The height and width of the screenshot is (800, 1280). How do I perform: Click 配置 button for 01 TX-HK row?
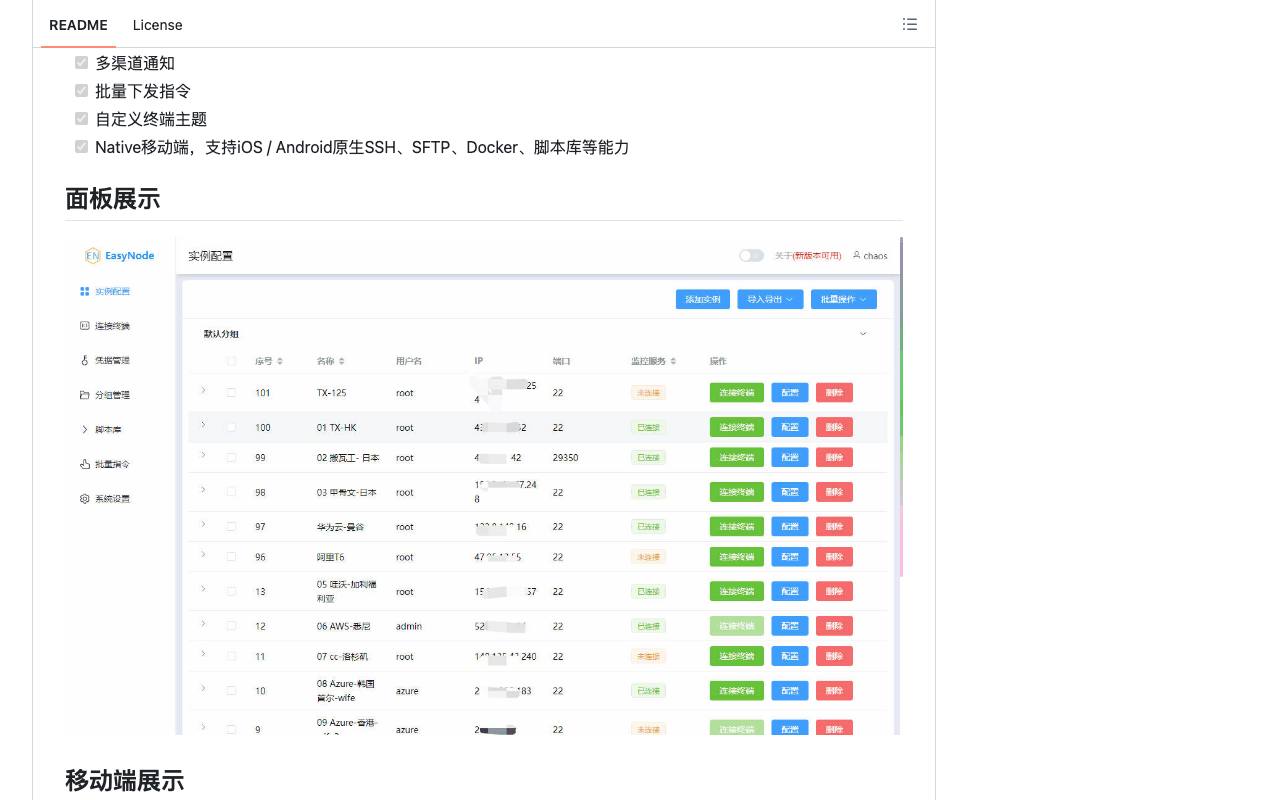point(790,427)
